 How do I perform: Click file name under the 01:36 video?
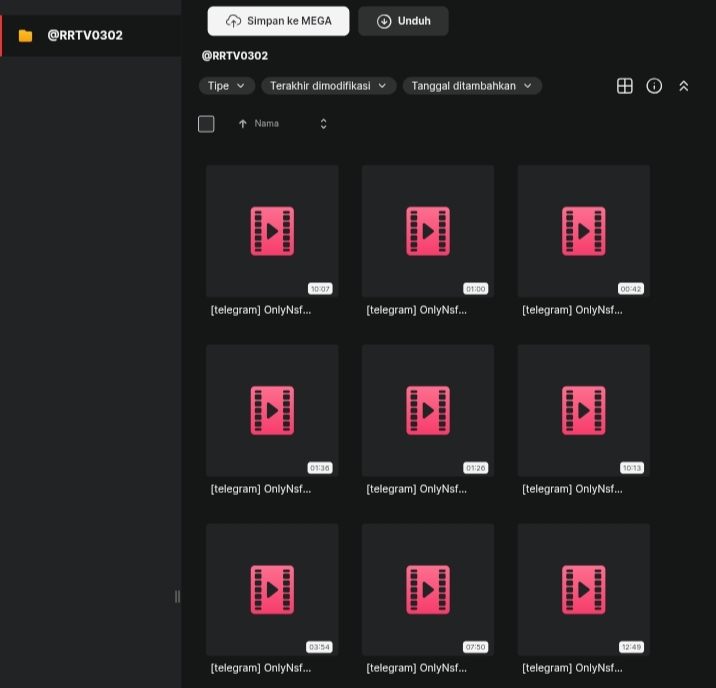pyautogui.click(x=261, y=489)
